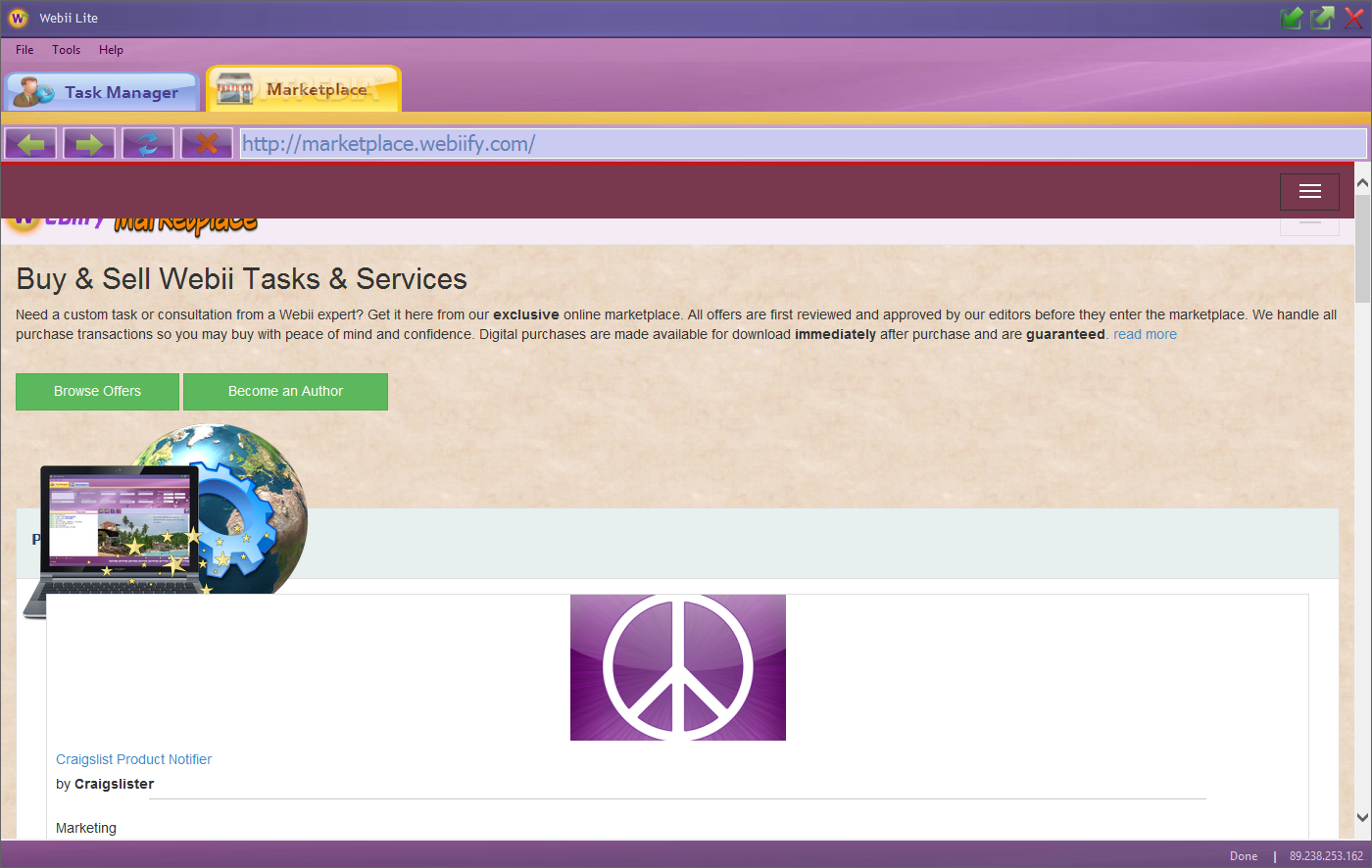This screenshot has height=868, width=1372.
Task: Follow the read more link
Action: coord(1145,334)
